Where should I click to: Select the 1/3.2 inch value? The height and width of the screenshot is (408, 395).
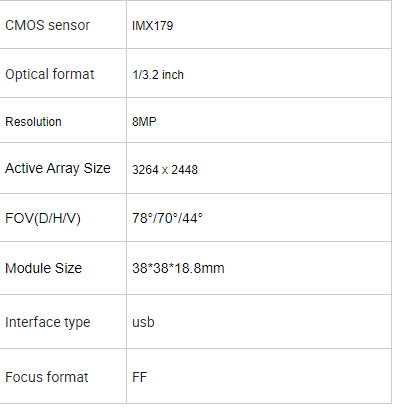(x=158, y=75)
